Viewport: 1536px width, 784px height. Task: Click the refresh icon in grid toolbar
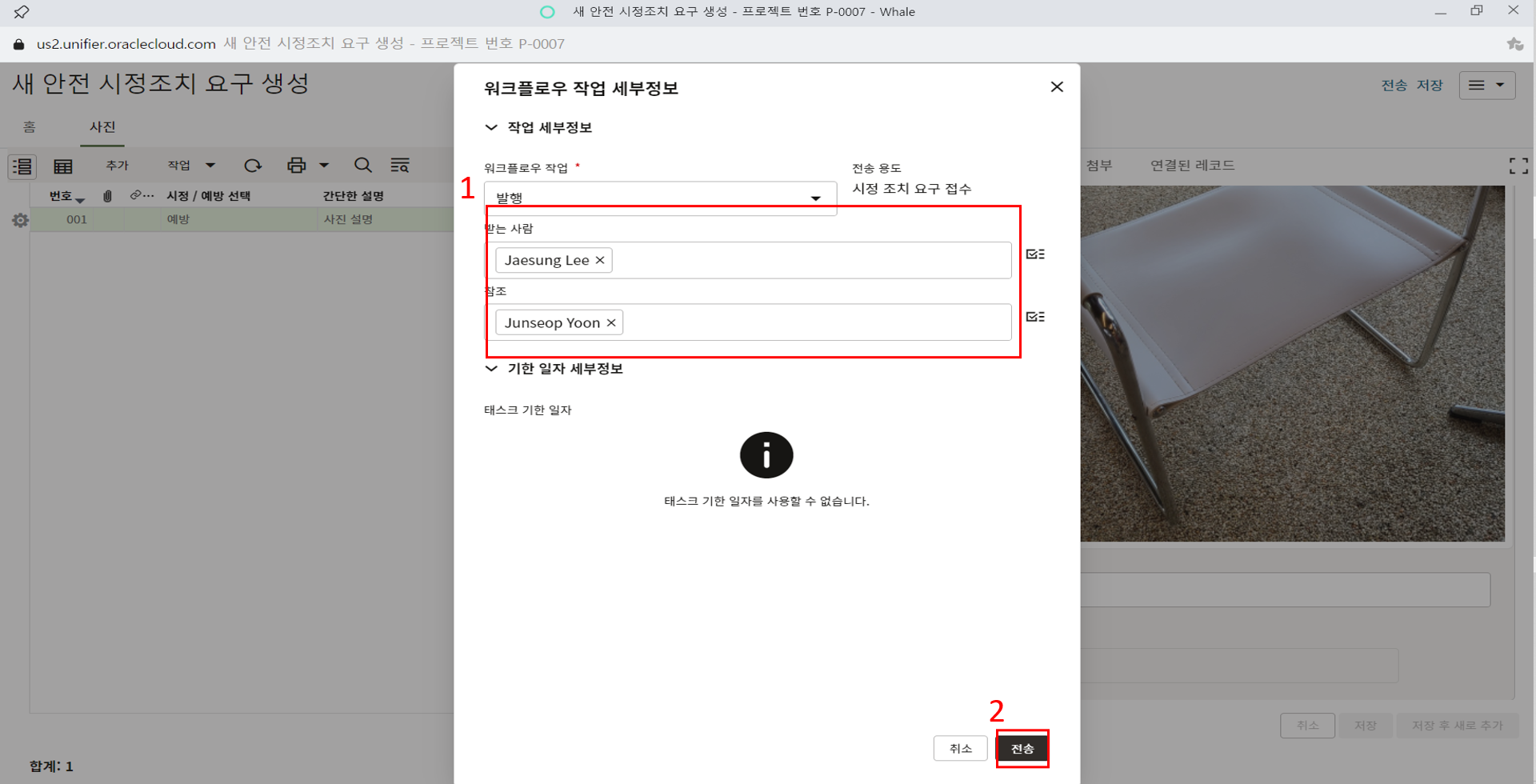(x=253, y=166)
